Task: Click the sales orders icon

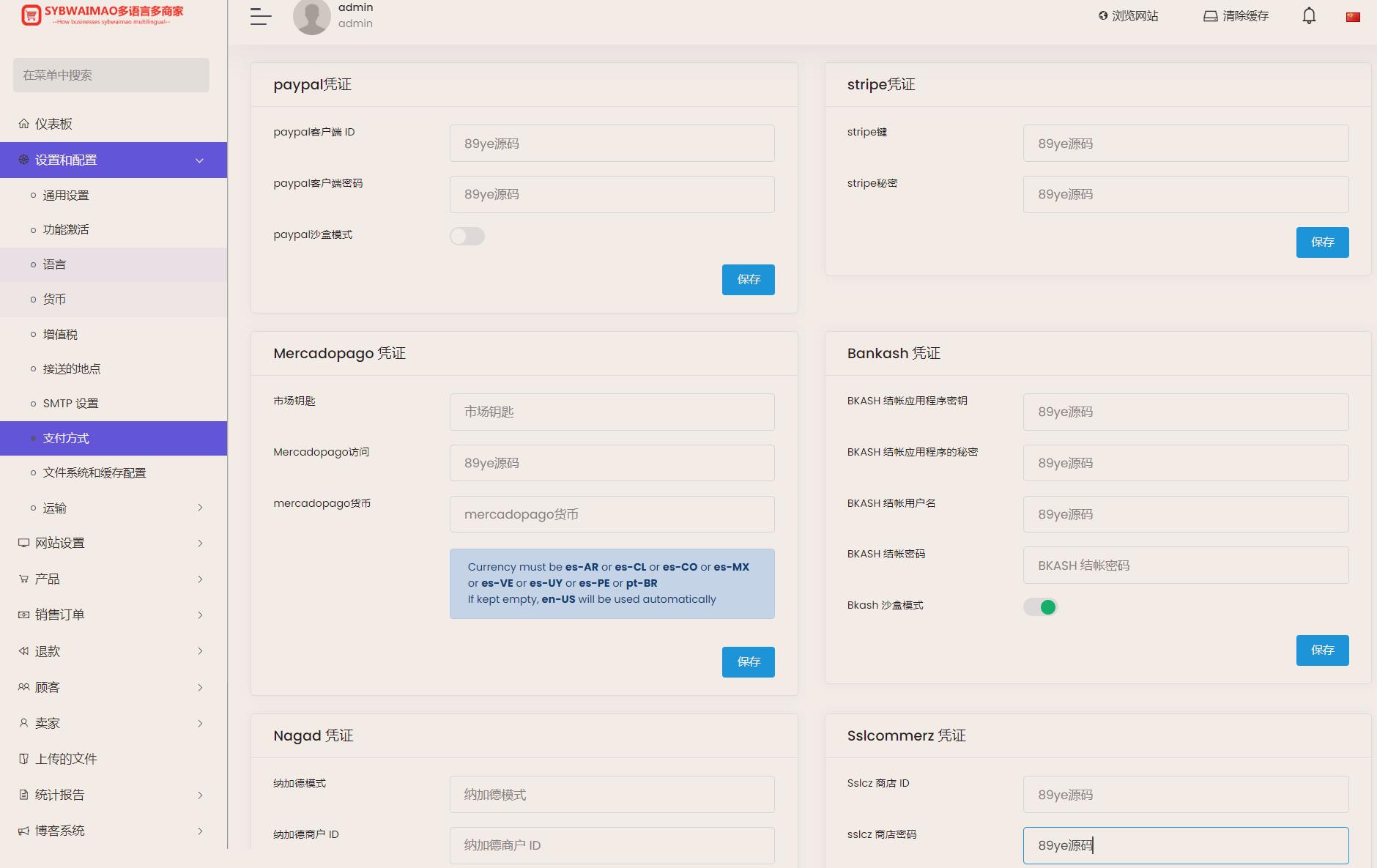Action: (x=24, y=615)
